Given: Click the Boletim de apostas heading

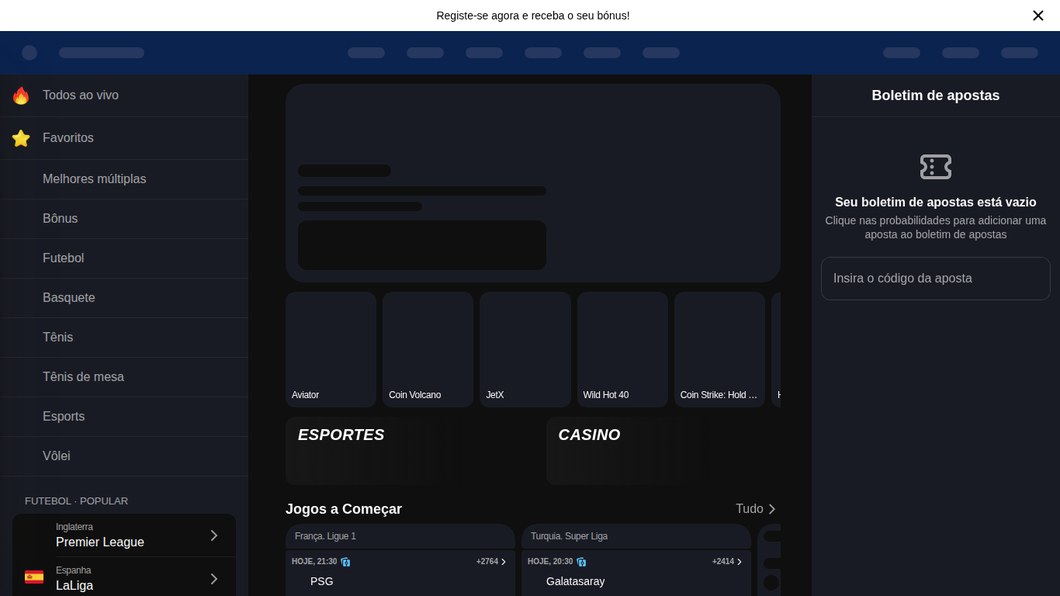Looking at the screenshot, I should [x=936, y=95].
